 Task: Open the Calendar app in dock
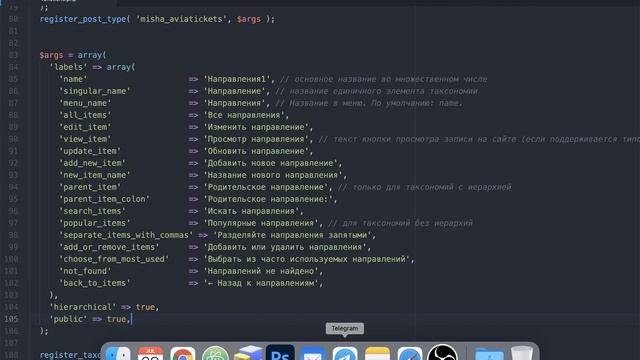point(150,353)
